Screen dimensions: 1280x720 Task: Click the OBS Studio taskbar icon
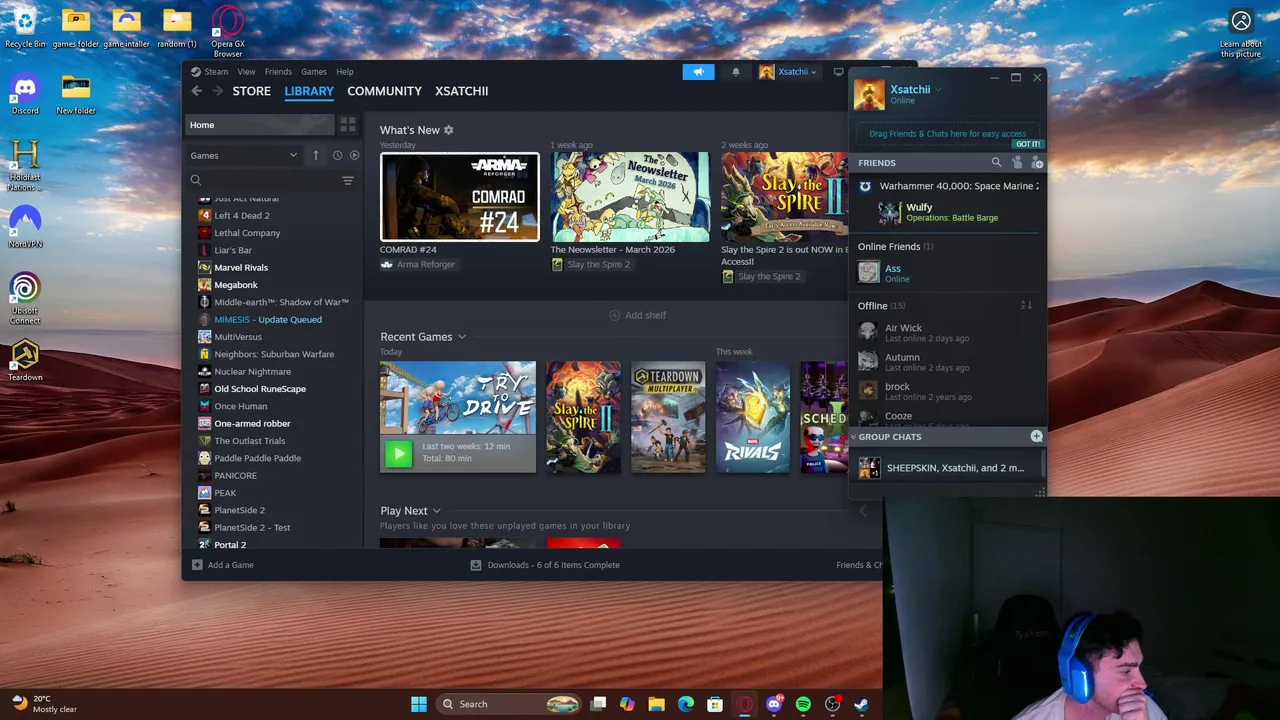[832, 704]
